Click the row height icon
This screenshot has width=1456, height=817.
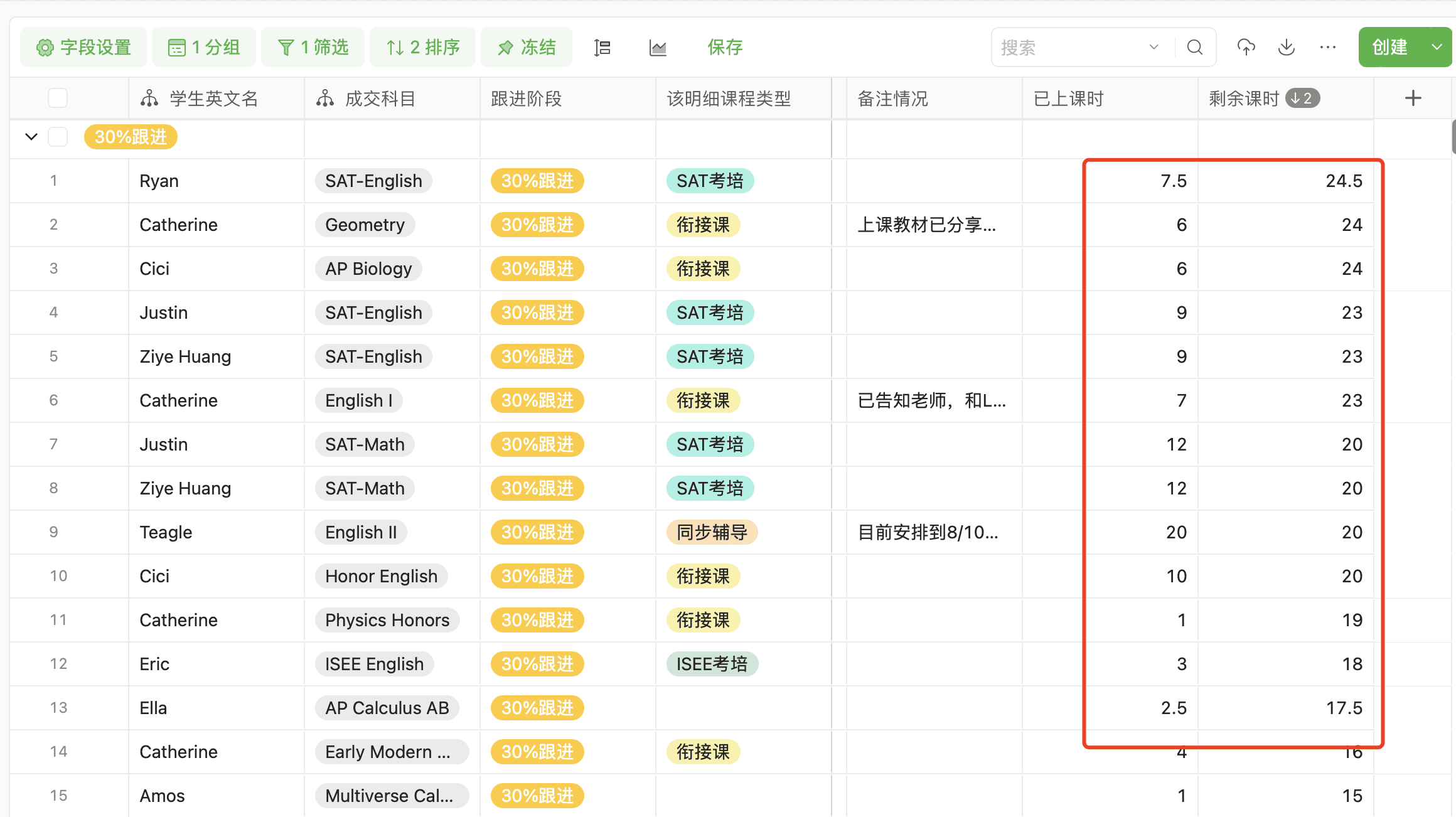(602, 48)
